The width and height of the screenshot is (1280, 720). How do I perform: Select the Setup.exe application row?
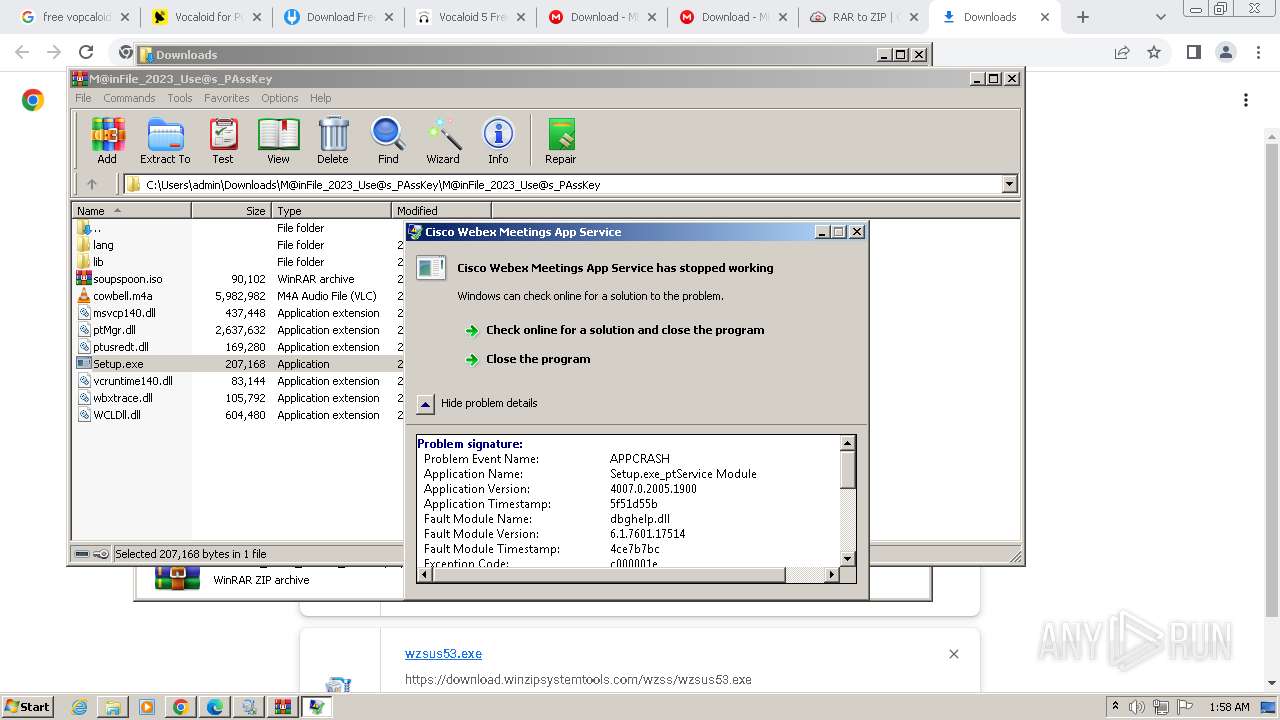[238, 364]
